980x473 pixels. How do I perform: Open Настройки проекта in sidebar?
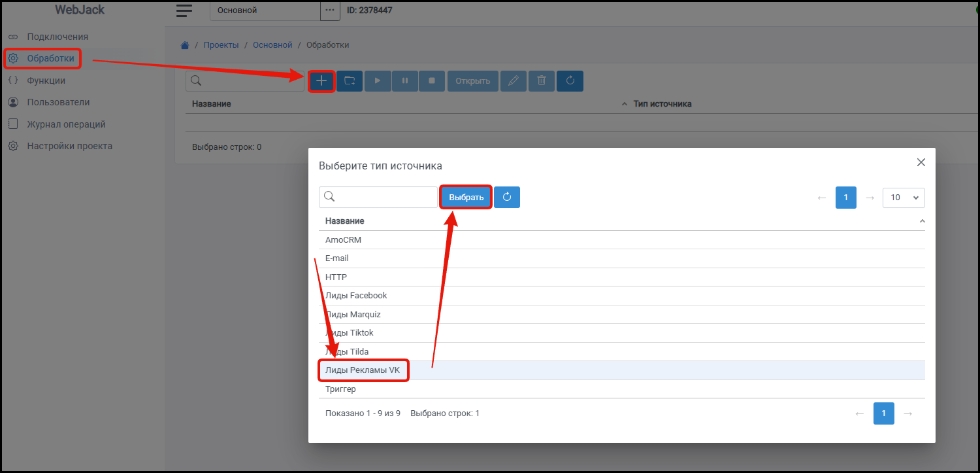pyautogui.click(x=69, y=146)
